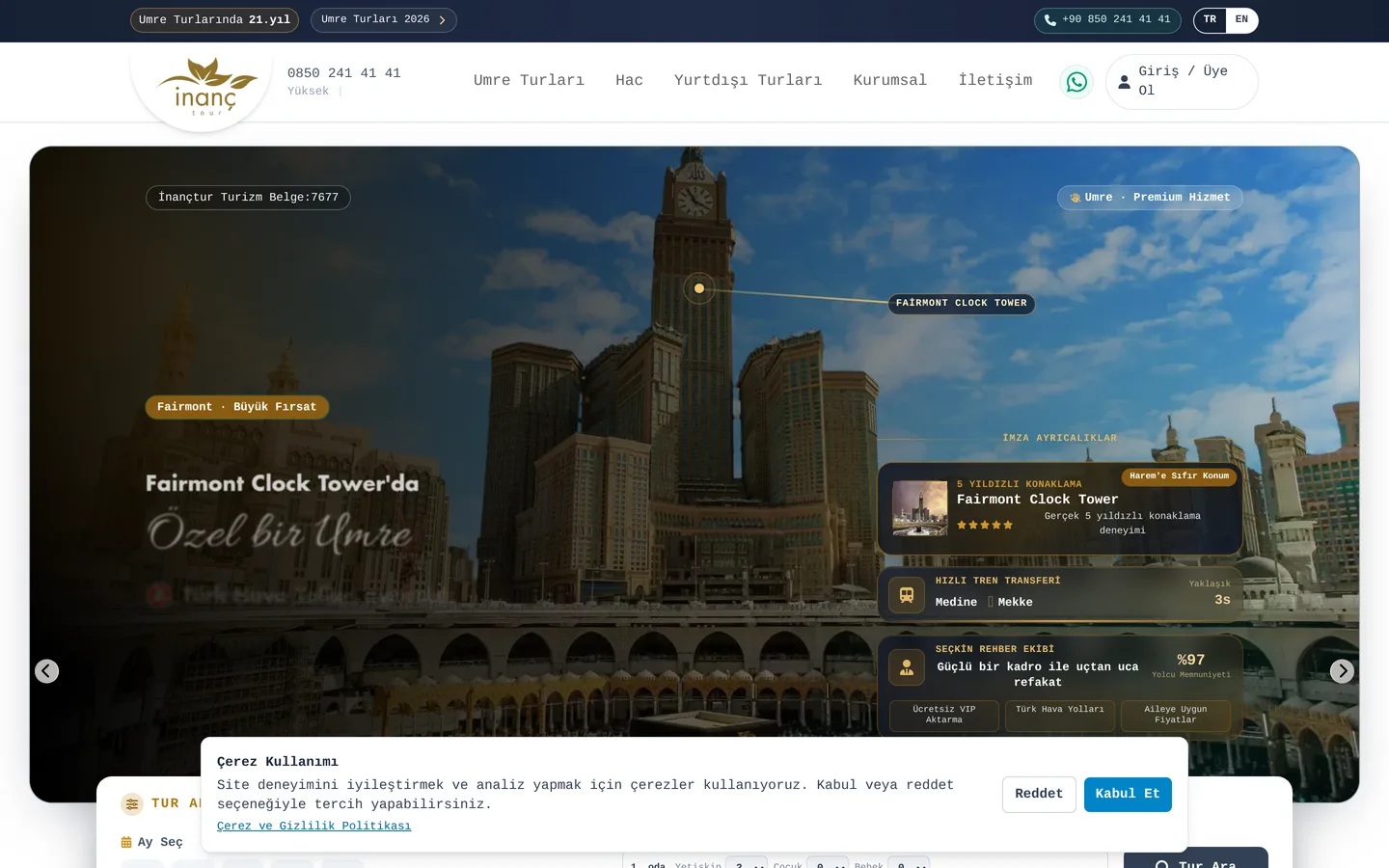Click the golden hotspot marker on tower
The height and width of the screenshot is (868, 1389).
699,288
